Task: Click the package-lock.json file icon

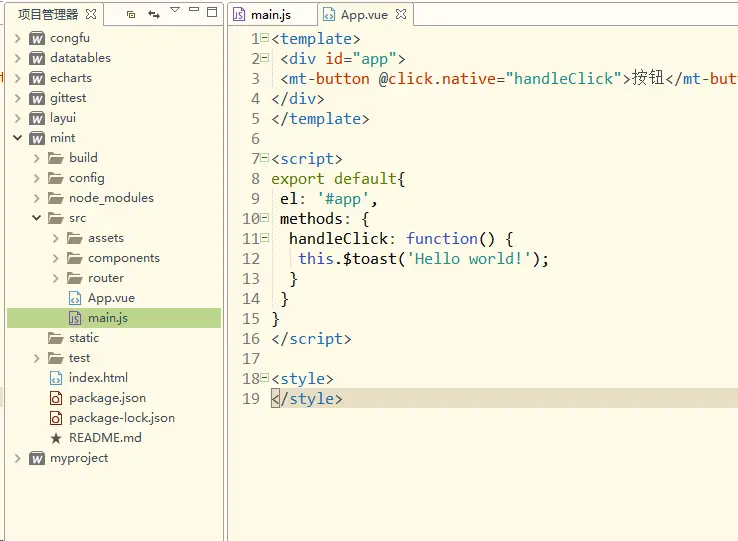Action: 56,419
